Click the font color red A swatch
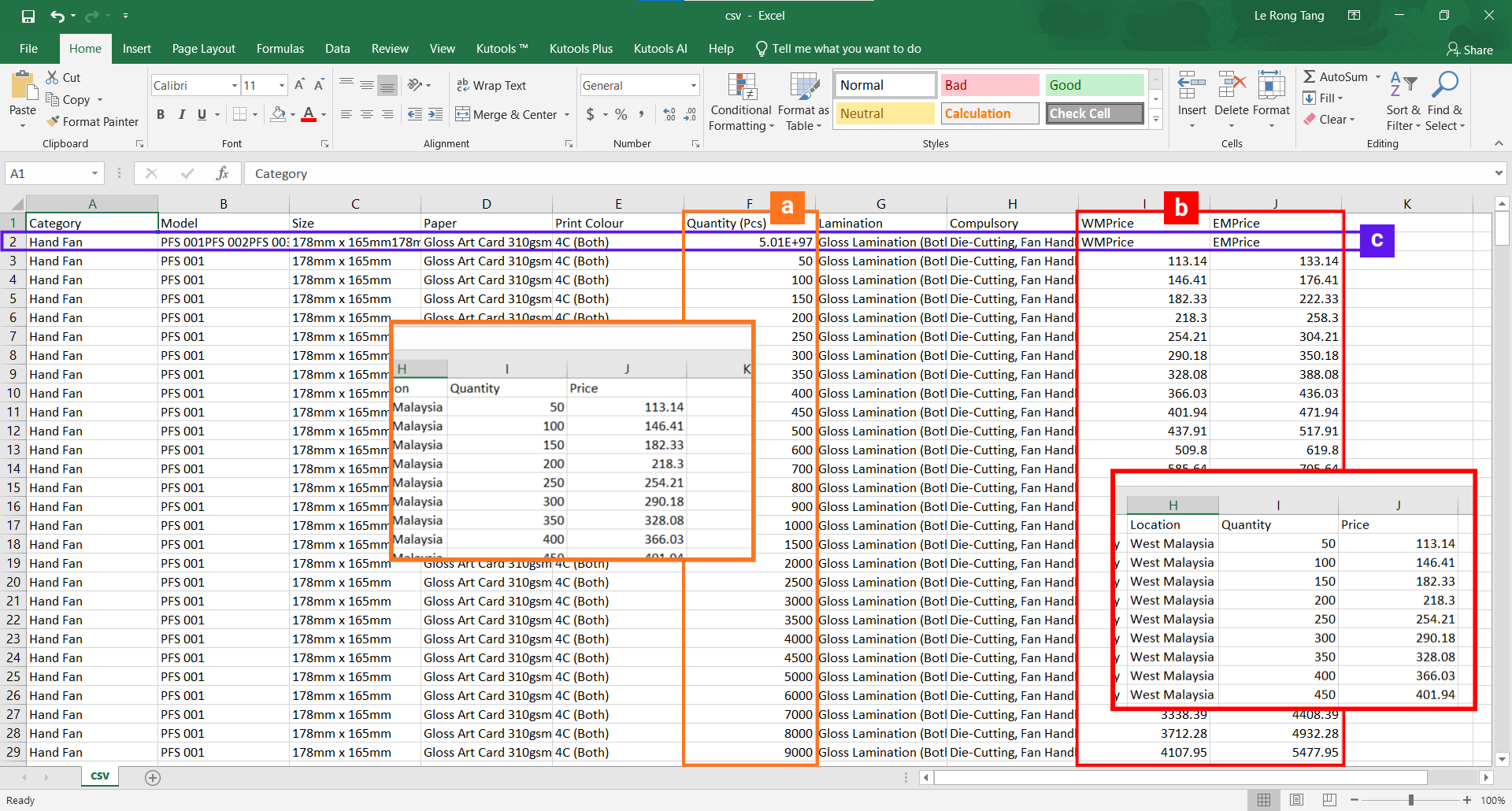The width and height of the screenshot is (1512, 811). [309, 114]
